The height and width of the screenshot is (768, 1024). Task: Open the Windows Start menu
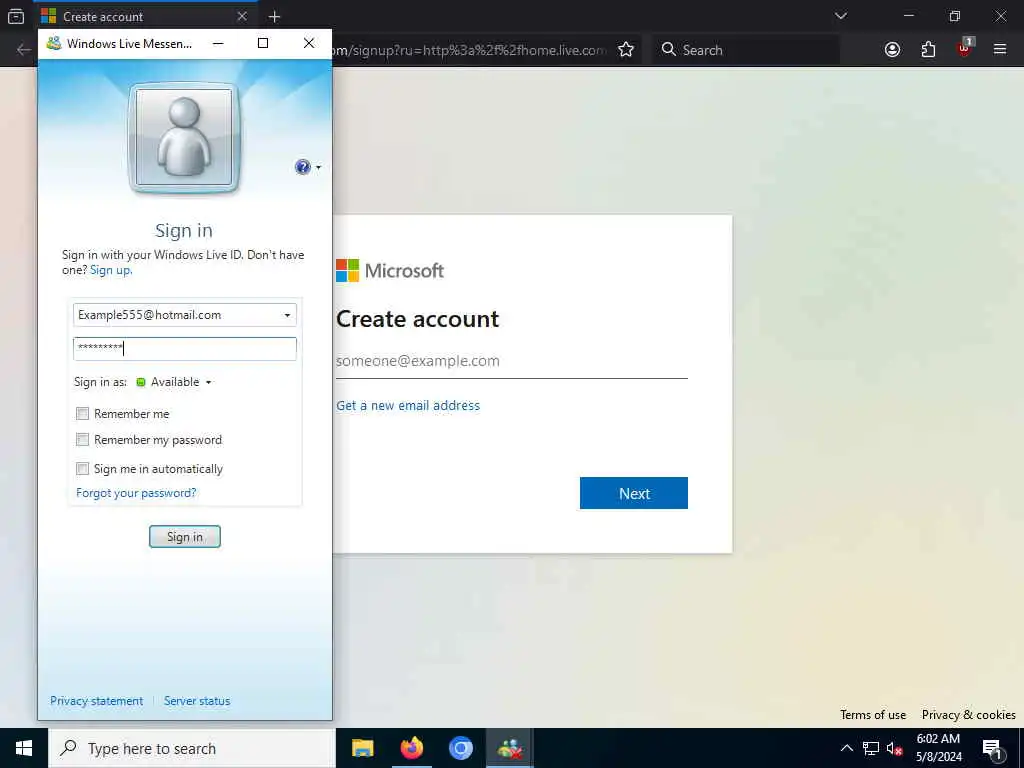[x=24, y=748]
